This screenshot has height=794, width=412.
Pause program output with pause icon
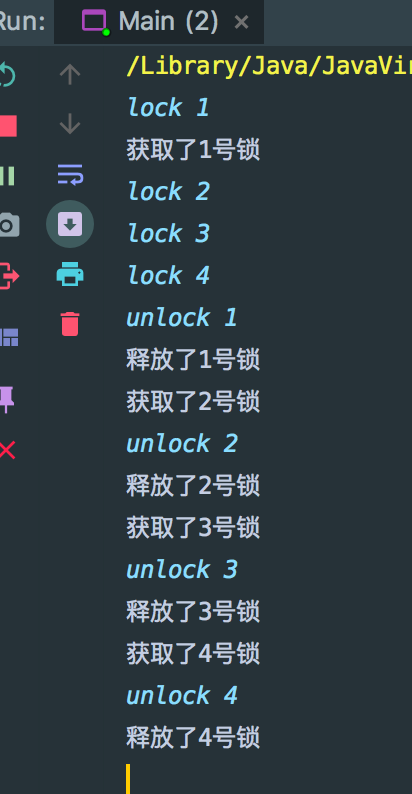(7, 176)
